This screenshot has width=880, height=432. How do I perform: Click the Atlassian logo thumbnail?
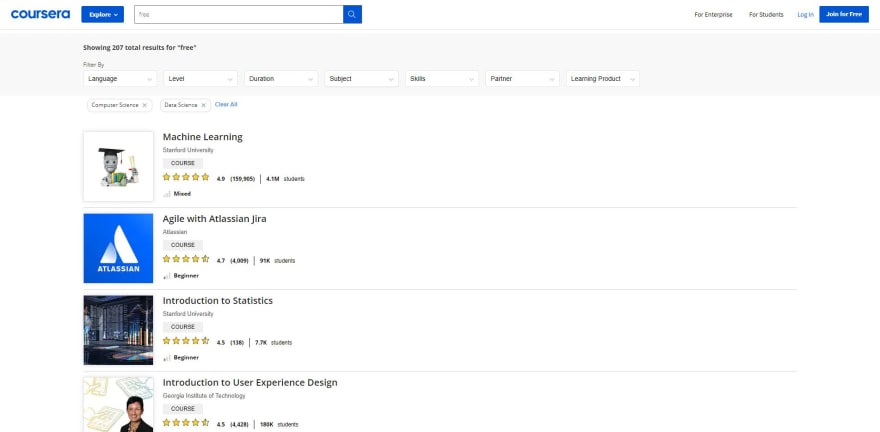tap(118, 248)
